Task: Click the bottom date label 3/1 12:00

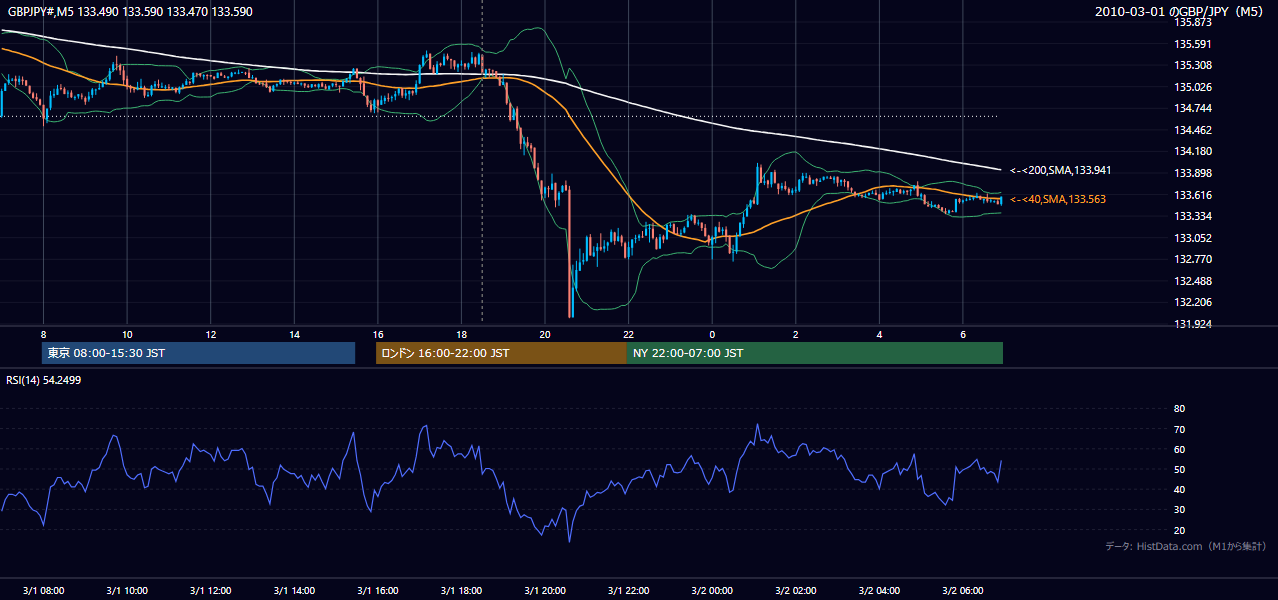Action: click(210, 590)
